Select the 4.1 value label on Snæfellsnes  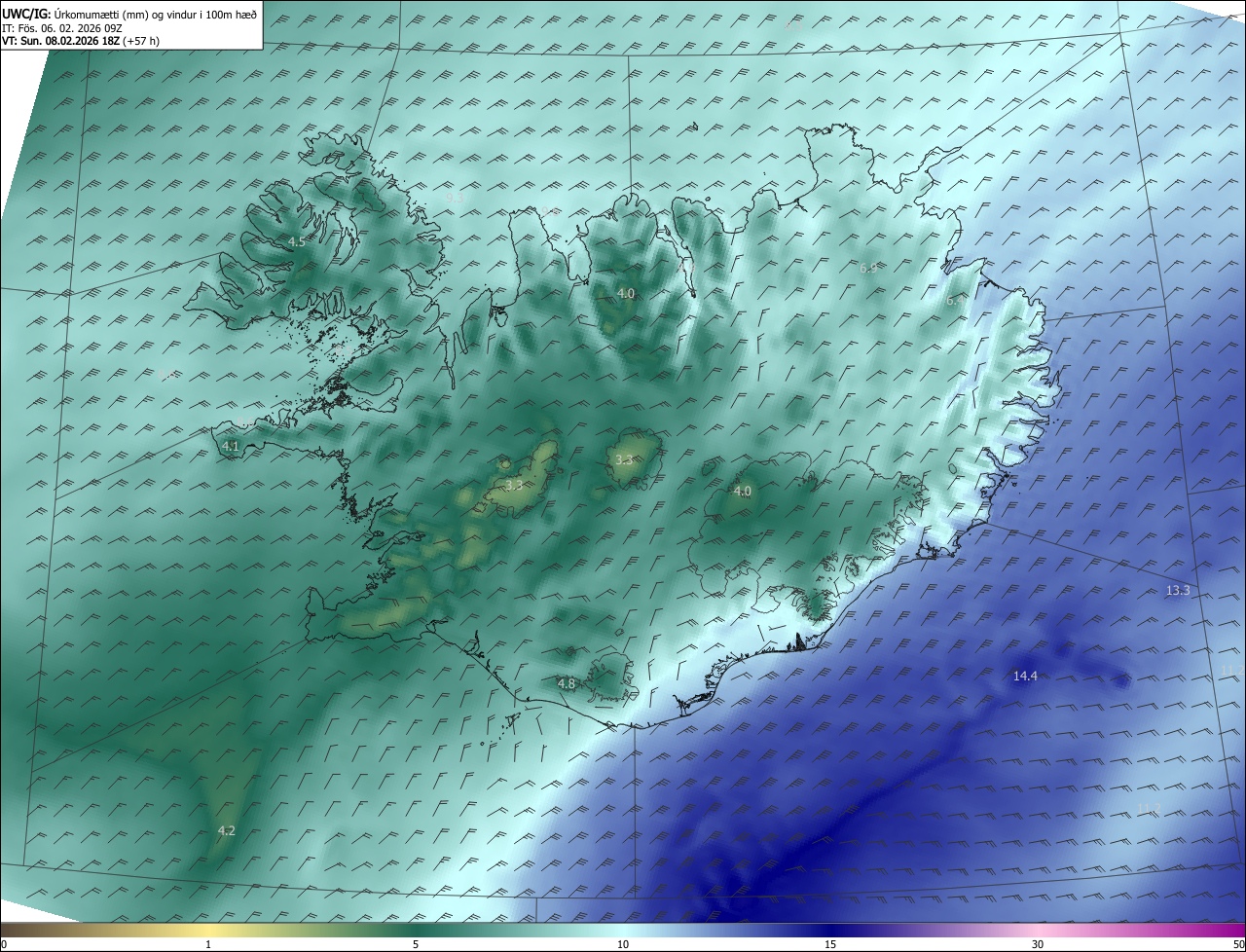tap(231, 446)
